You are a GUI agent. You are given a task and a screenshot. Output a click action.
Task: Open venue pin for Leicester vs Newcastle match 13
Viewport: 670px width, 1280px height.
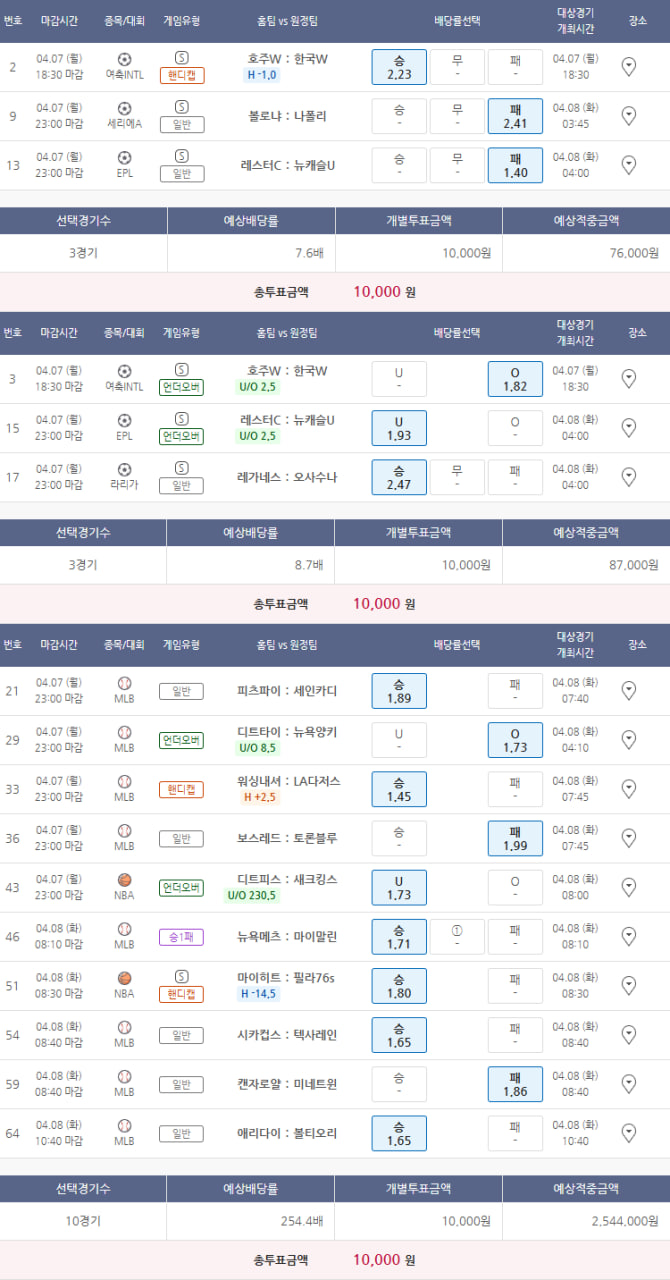pyautogui.click(x=629, y=165)
